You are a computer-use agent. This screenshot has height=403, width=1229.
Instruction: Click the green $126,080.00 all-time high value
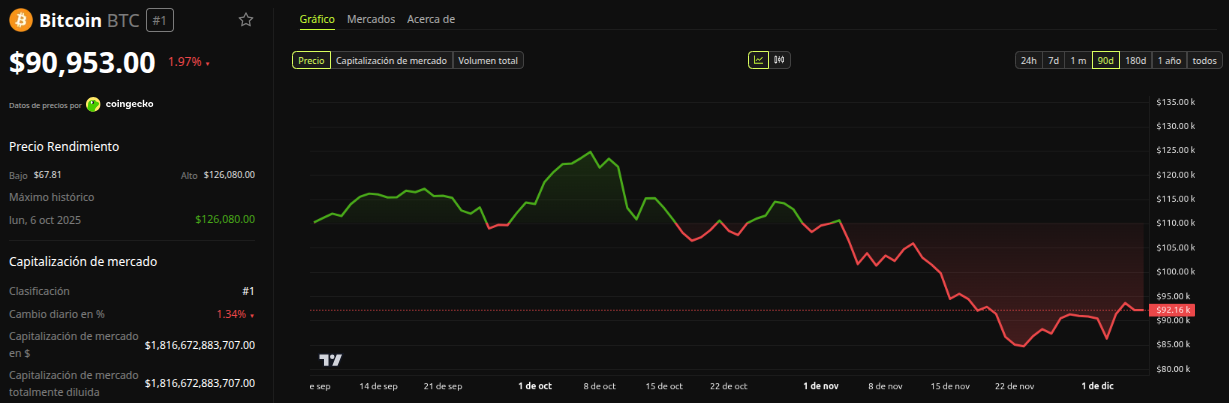click(x=223, y=219)
